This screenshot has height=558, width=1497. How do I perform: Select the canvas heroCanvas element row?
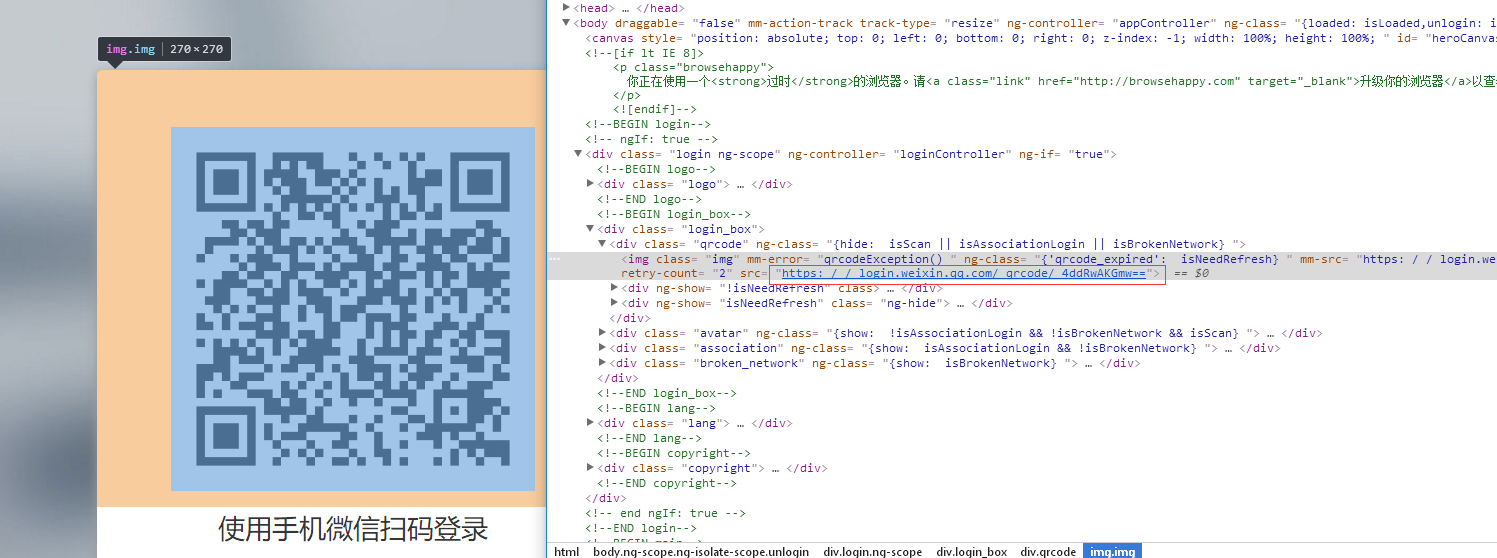click(x=1041, y=38)
